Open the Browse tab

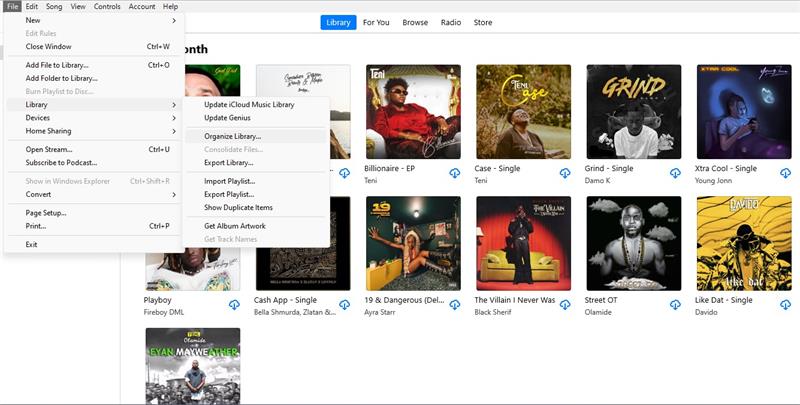pyautogui.click(x=415, y=22)
